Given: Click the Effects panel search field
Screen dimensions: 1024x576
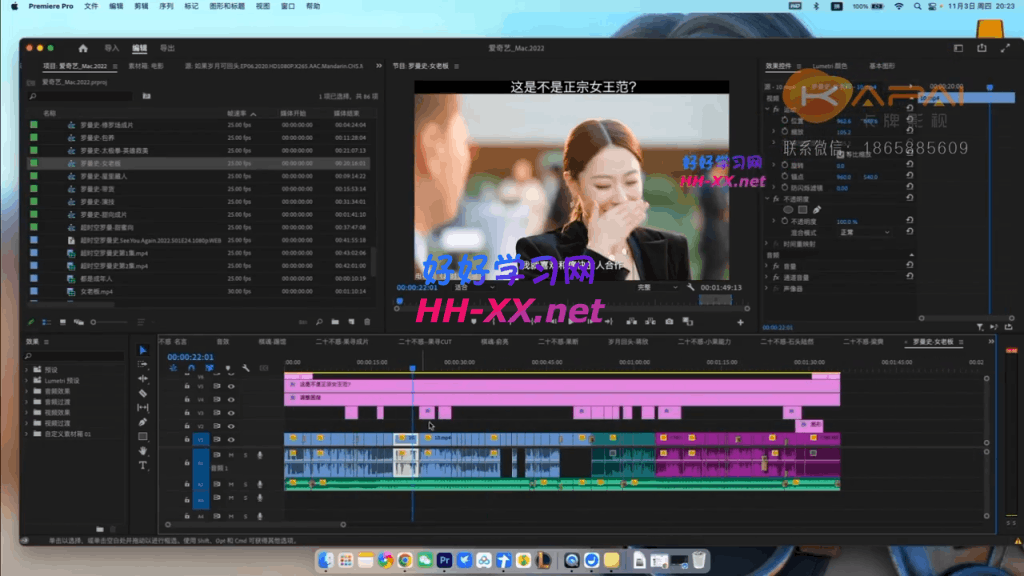Looking at the screenshot, I should point(74,356).
